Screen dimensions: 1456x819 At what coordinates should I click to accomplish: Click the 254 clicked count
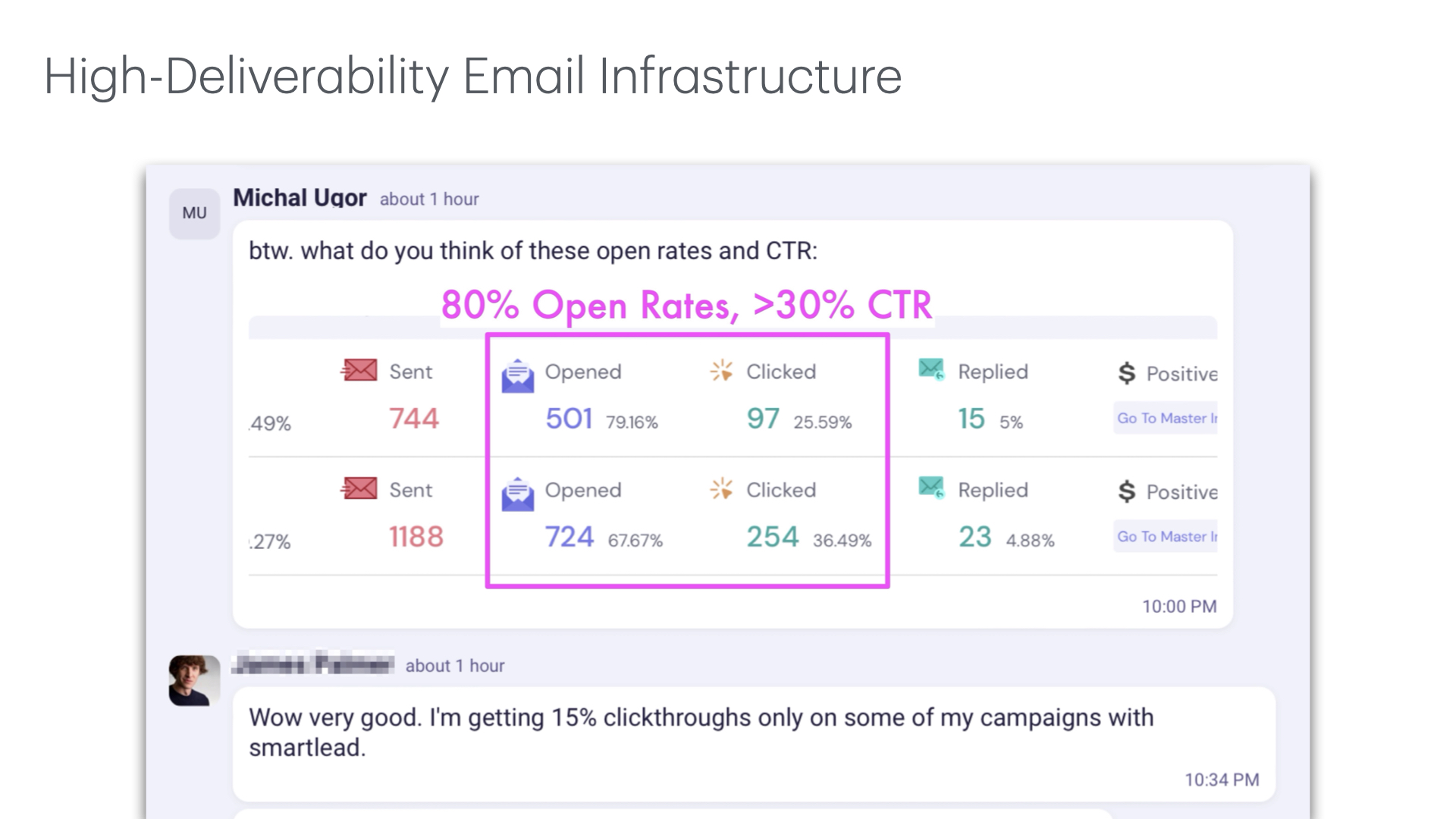pos(773,537)
